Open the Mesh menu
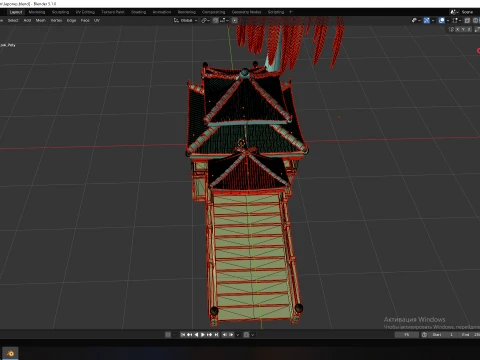Image resolution: width=480 pixels, height=360 pixels. [41, 20]
